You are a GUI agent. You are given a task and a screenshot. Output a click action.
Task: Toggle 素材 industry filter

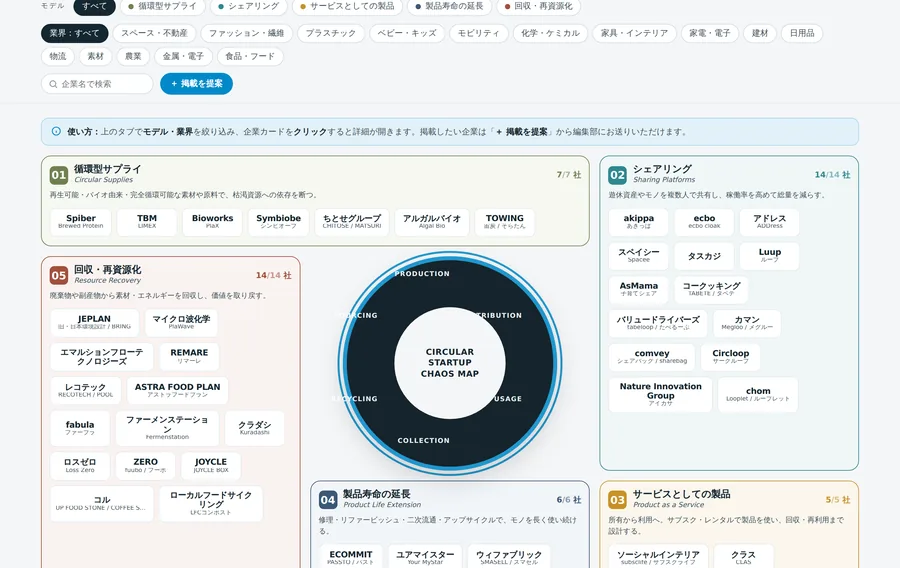95,56
